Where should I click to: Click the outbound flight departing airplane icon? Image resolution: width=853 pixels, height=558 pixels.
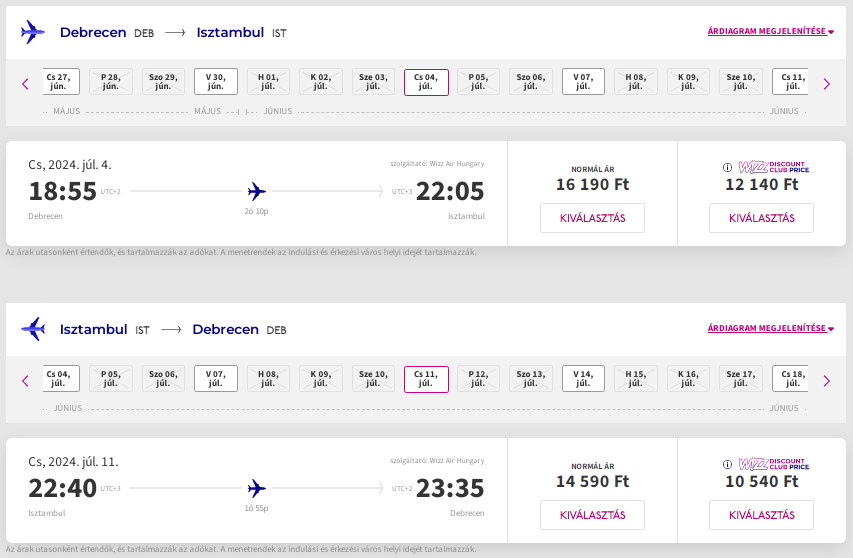[x=33, y=32]
